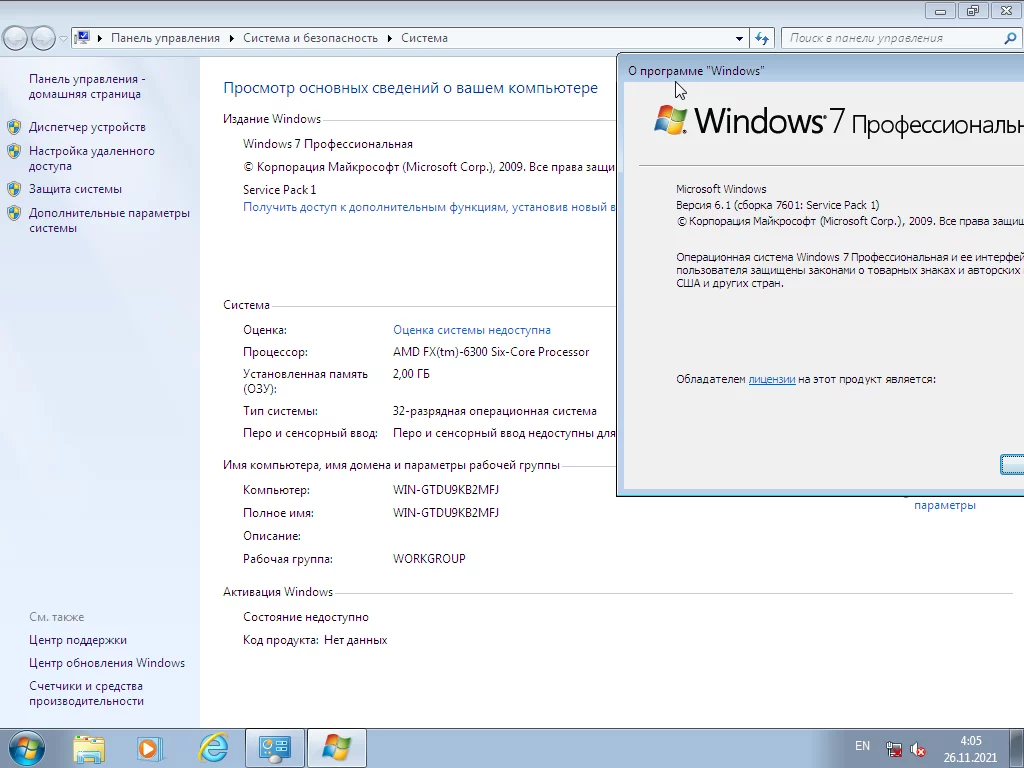This screenshot has width=1024, height=768.
Task: Click 'Service Pack 1' text in edition section
Action: [x=280, y=189]
